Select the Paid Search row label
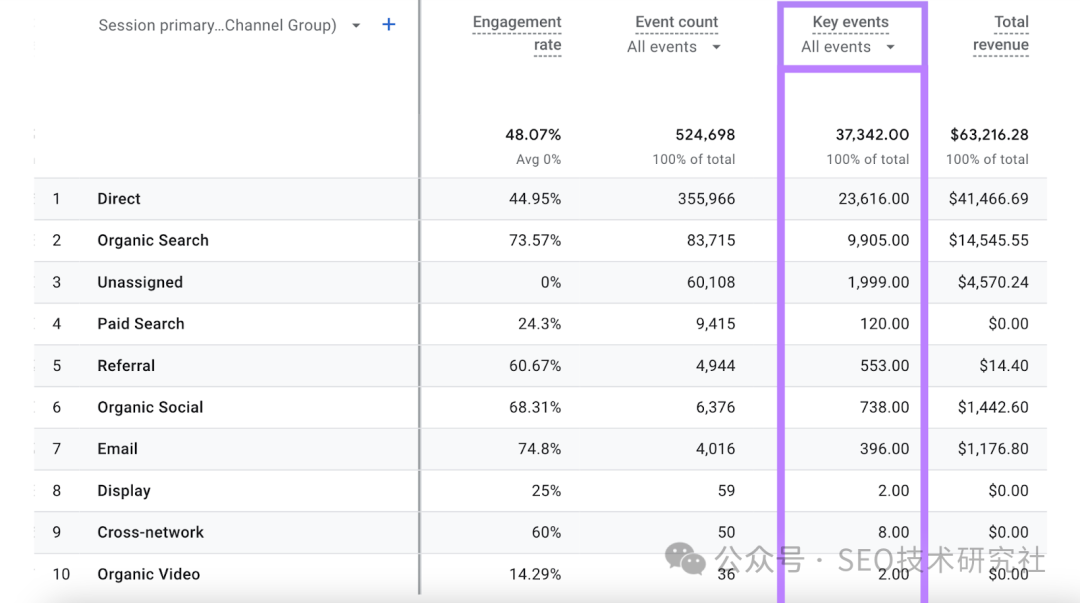The width and height of the screenshot is (1080, 603). [141, 324]
